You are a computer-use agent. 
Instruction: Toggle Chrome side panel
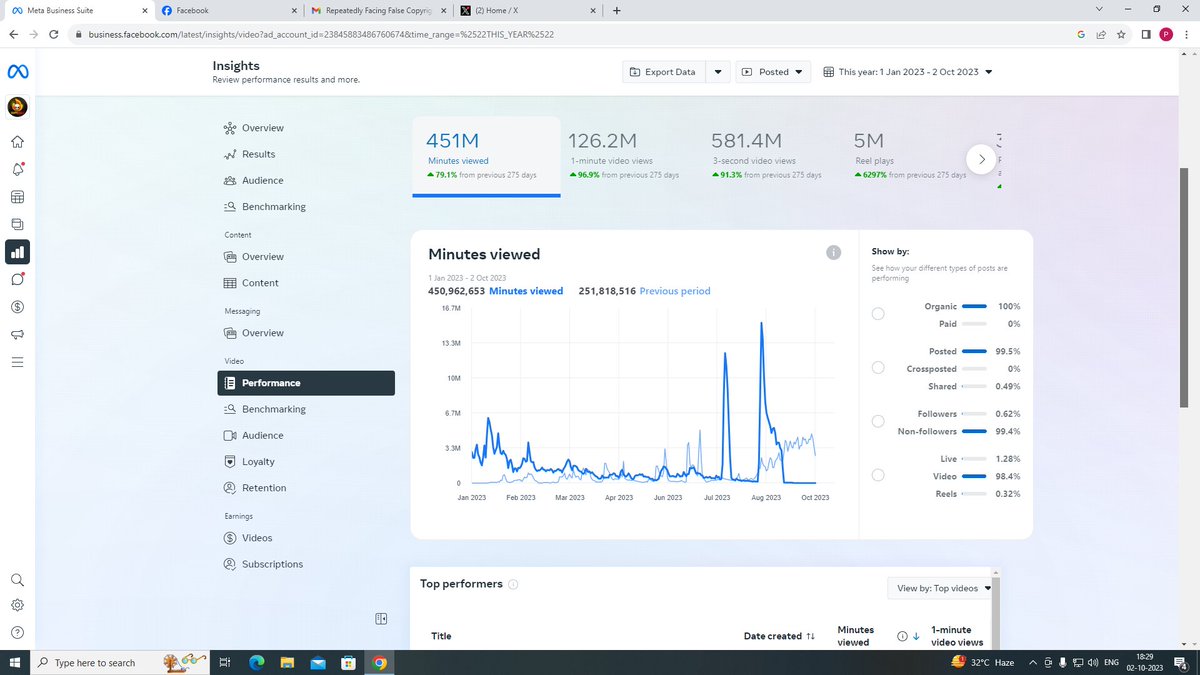(x=1146, y=33)
